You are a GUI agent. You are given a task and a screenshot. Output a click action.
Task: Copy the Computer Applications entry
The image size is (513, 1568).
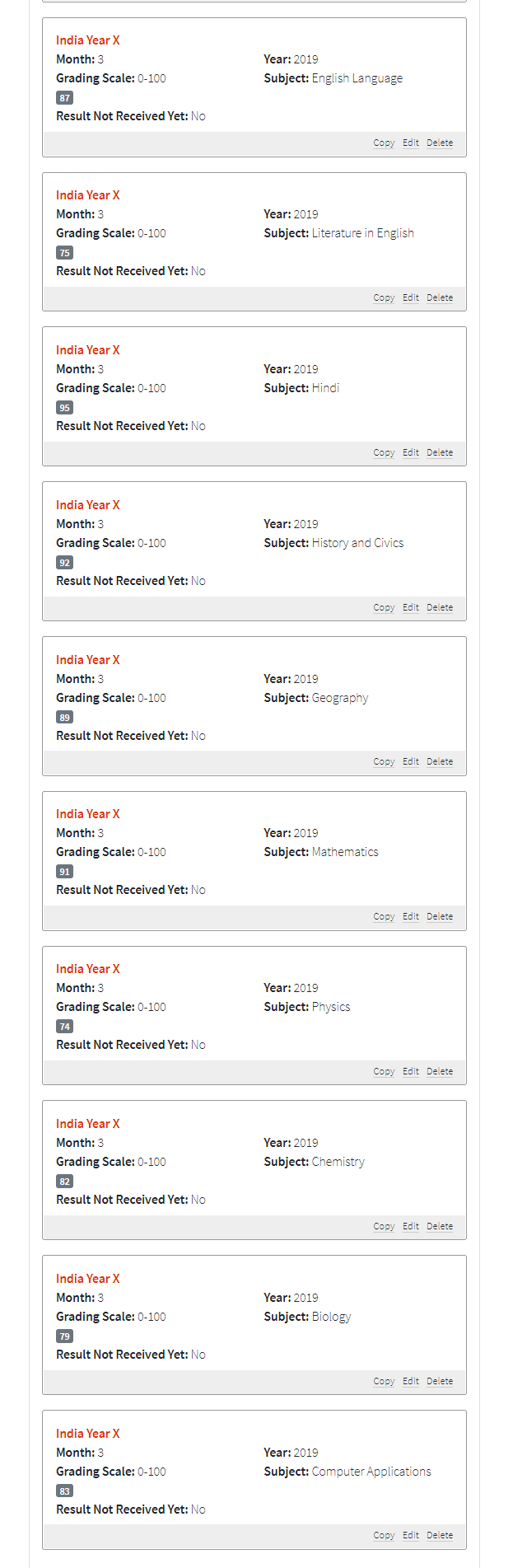[x=384, y=1535]
